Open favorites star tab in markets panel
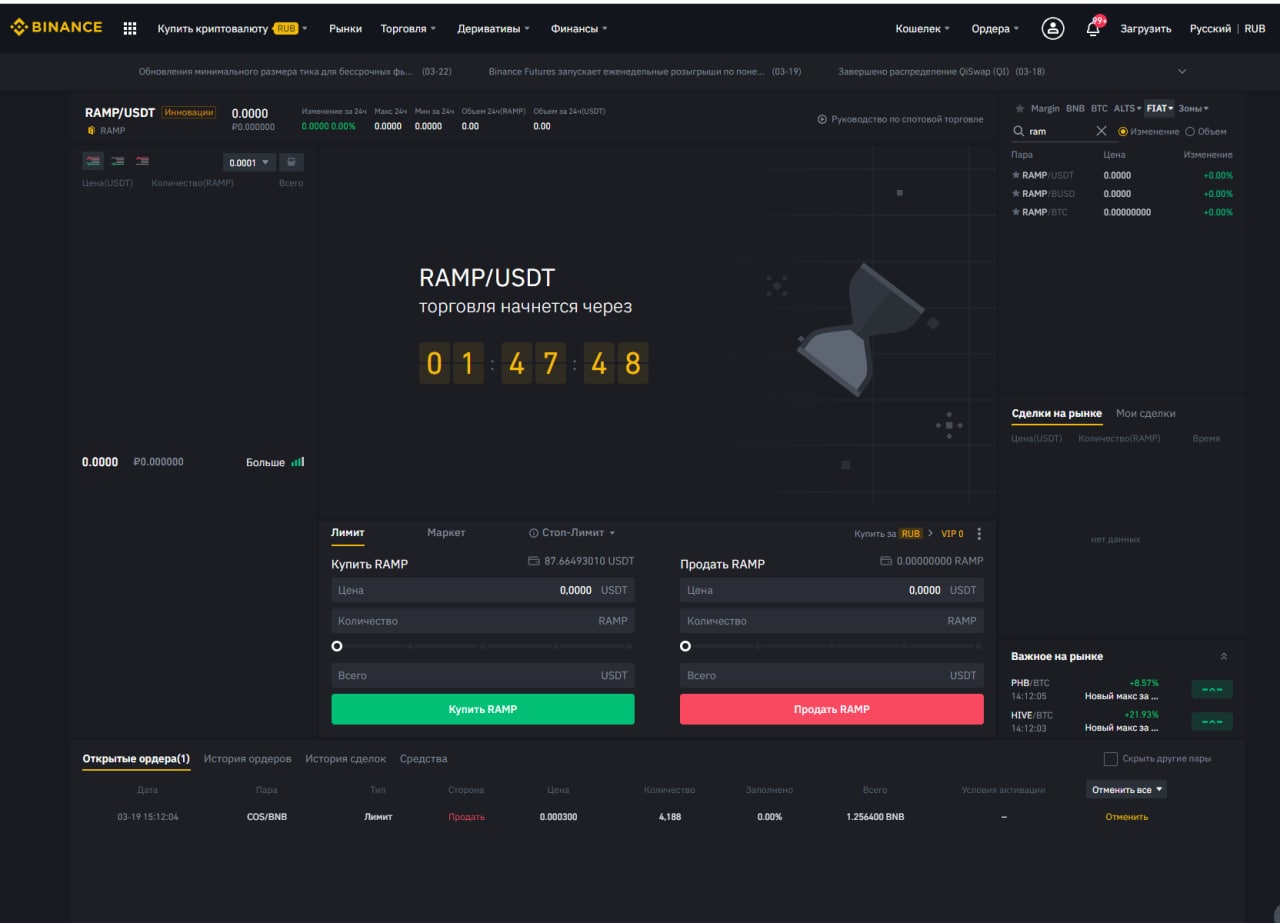 point(1020,108)
